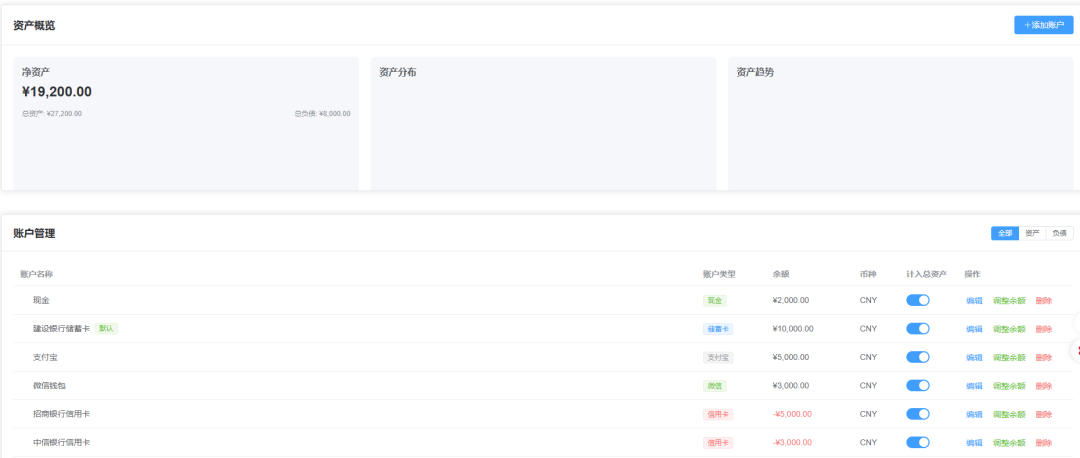The image size is (1080, 458).
Task: Toggle 计入总资产 switch for 现金
Action: tap(918, 300)
